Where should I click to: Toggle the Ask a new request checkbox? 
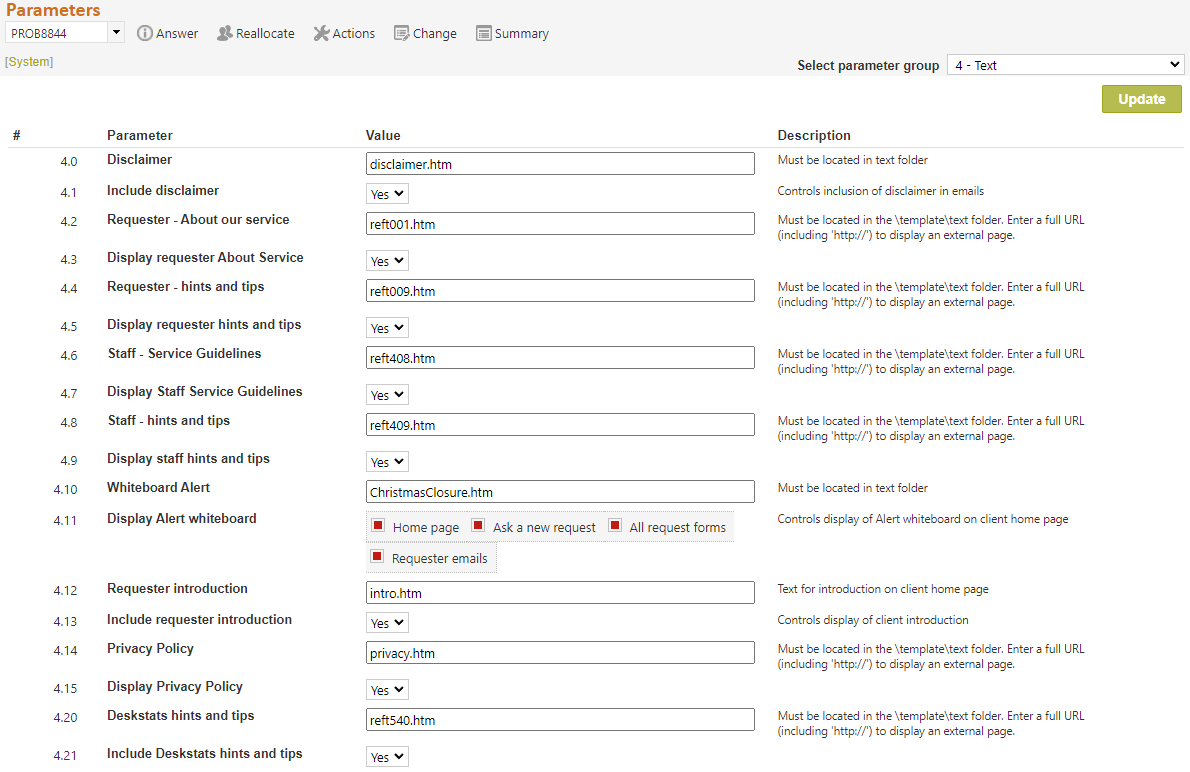pyautogui.click(x=478, y=525)
